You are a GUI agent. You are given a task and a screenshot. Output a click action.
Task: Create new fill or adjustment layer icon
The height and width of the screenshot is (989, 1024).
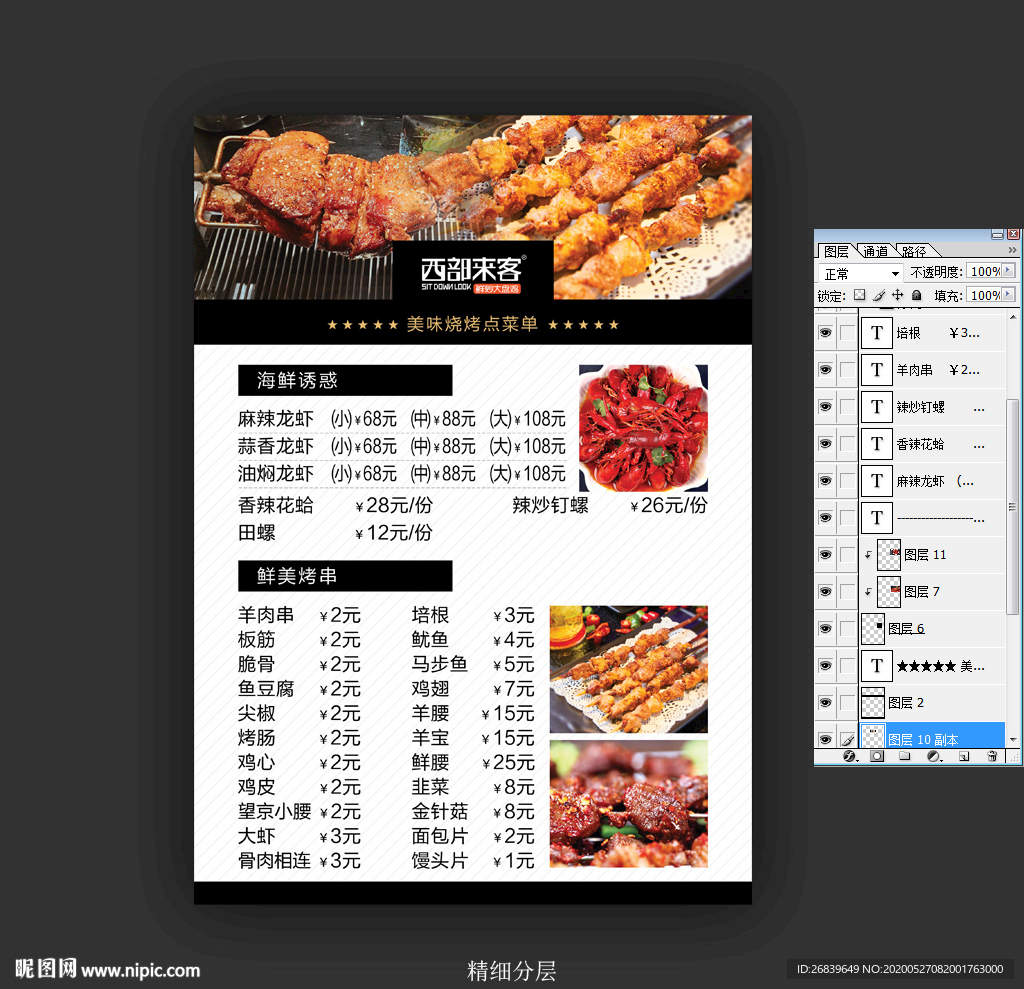(x=934, y=756)
